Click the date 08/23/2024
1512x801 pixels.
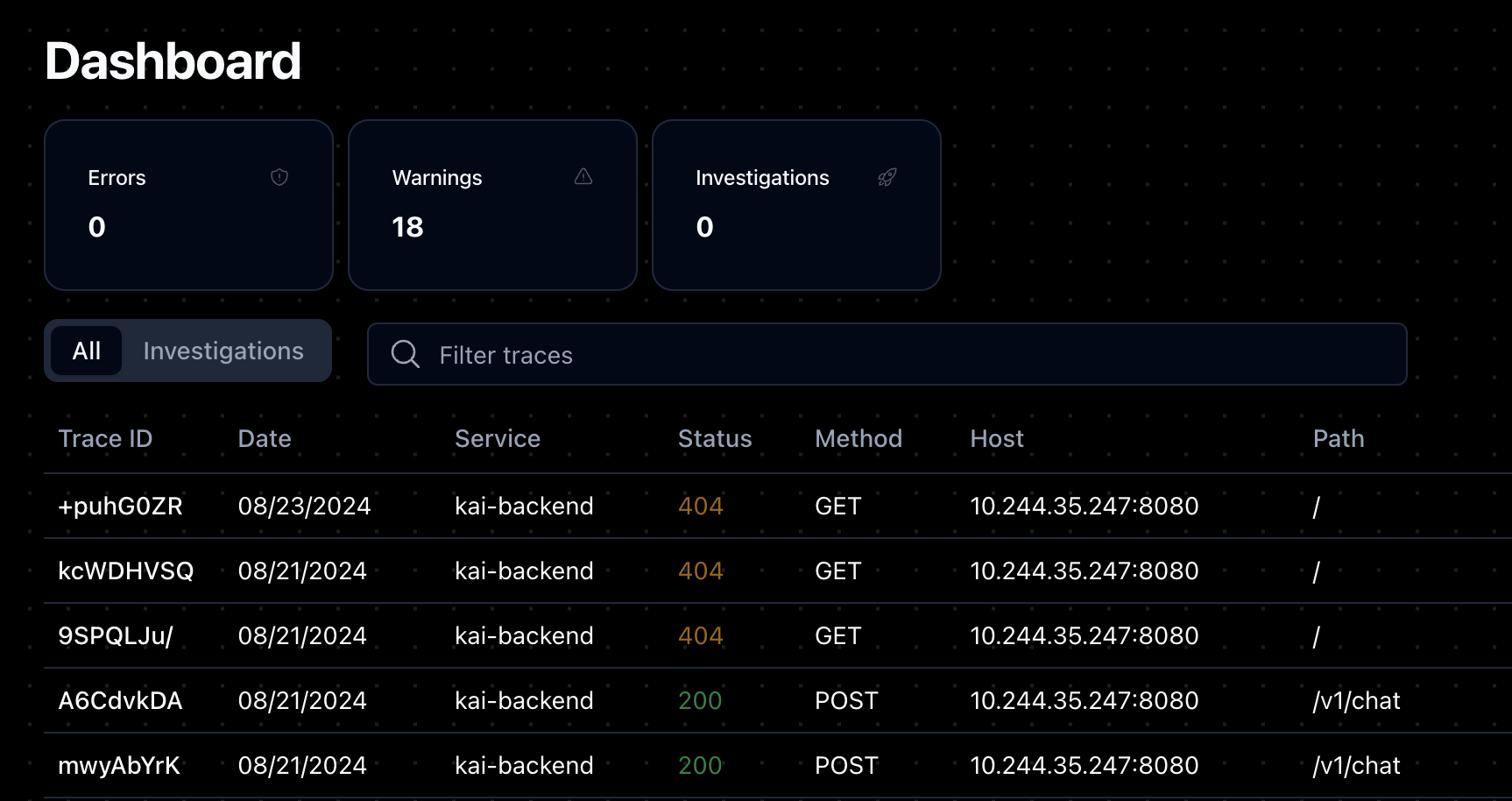click(304, 506)
